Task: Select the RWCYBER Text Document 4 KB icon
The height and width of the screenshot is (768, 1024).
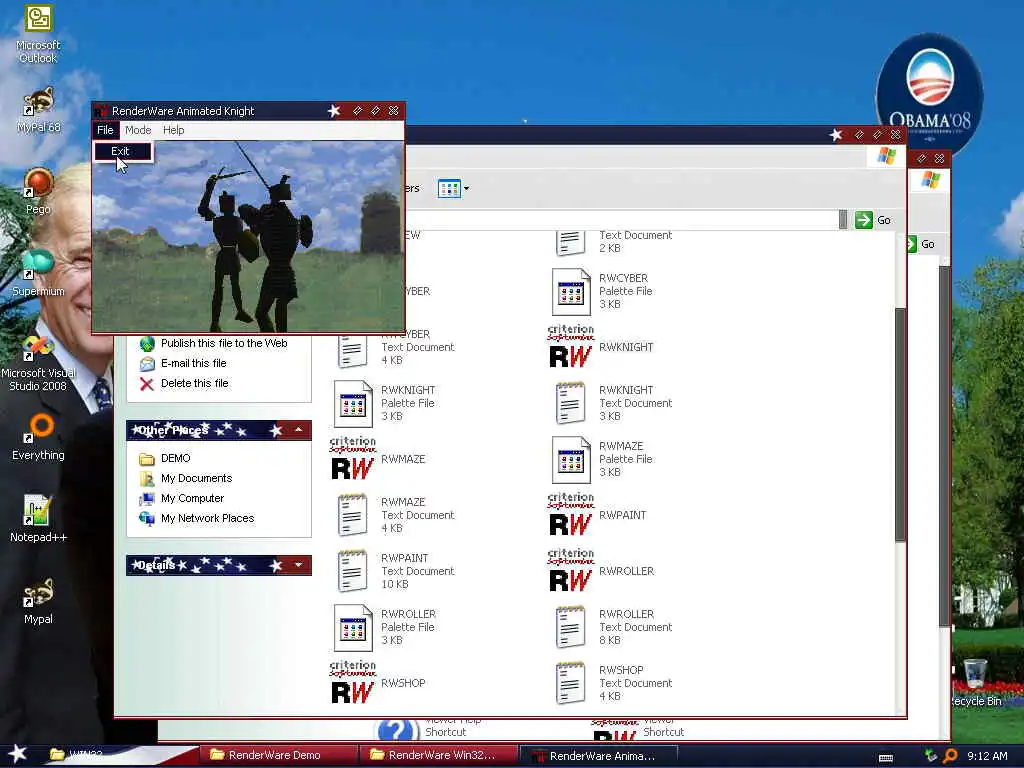Action: pos(353,350)
